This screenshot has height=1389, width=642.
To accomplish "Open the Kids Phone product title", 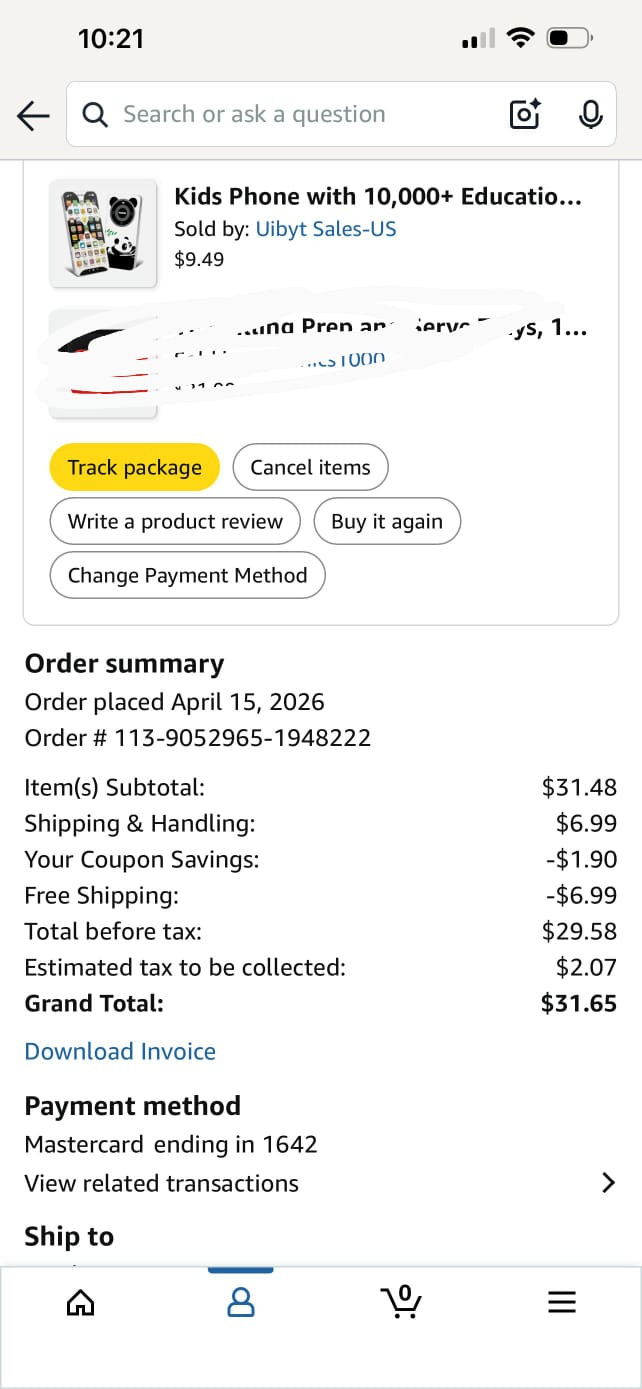I will pyautogui.click(x=378, y=196).
